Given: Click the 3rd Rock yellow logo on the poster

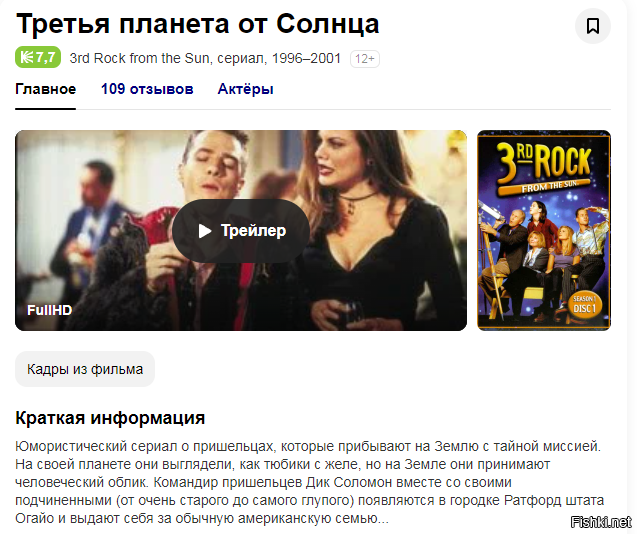Looking at the screenshot, I should coord(544,167).
